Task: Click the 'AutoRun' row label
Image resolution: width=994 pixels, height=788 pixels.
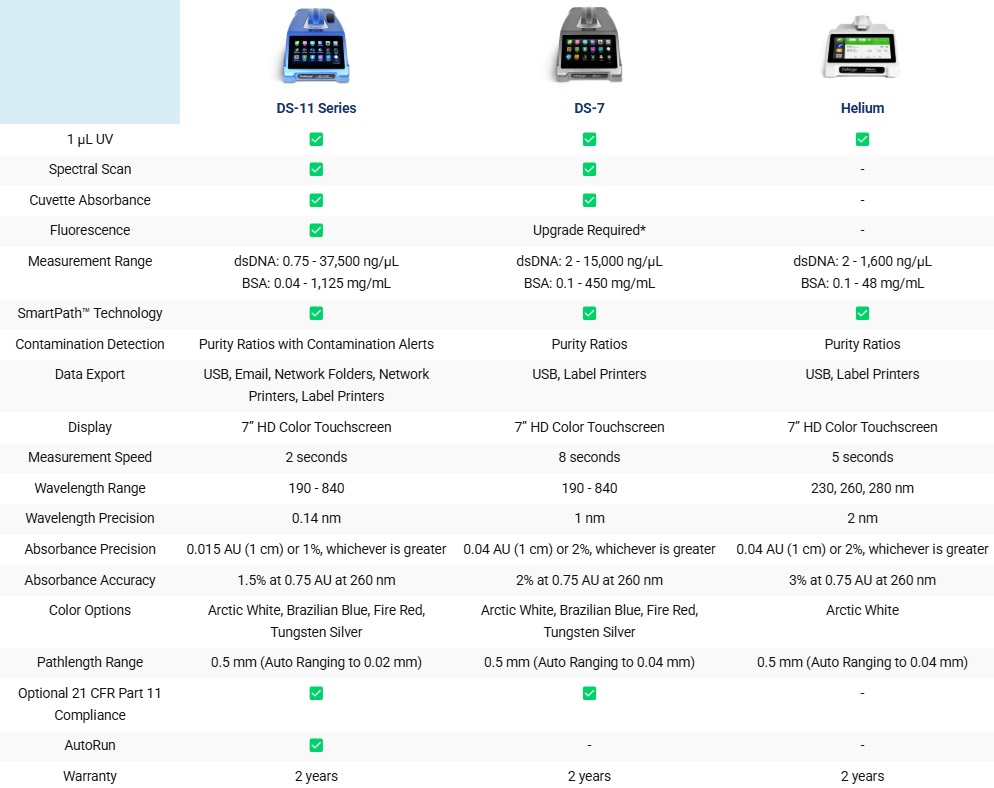Action: click(x=90, y=746)
